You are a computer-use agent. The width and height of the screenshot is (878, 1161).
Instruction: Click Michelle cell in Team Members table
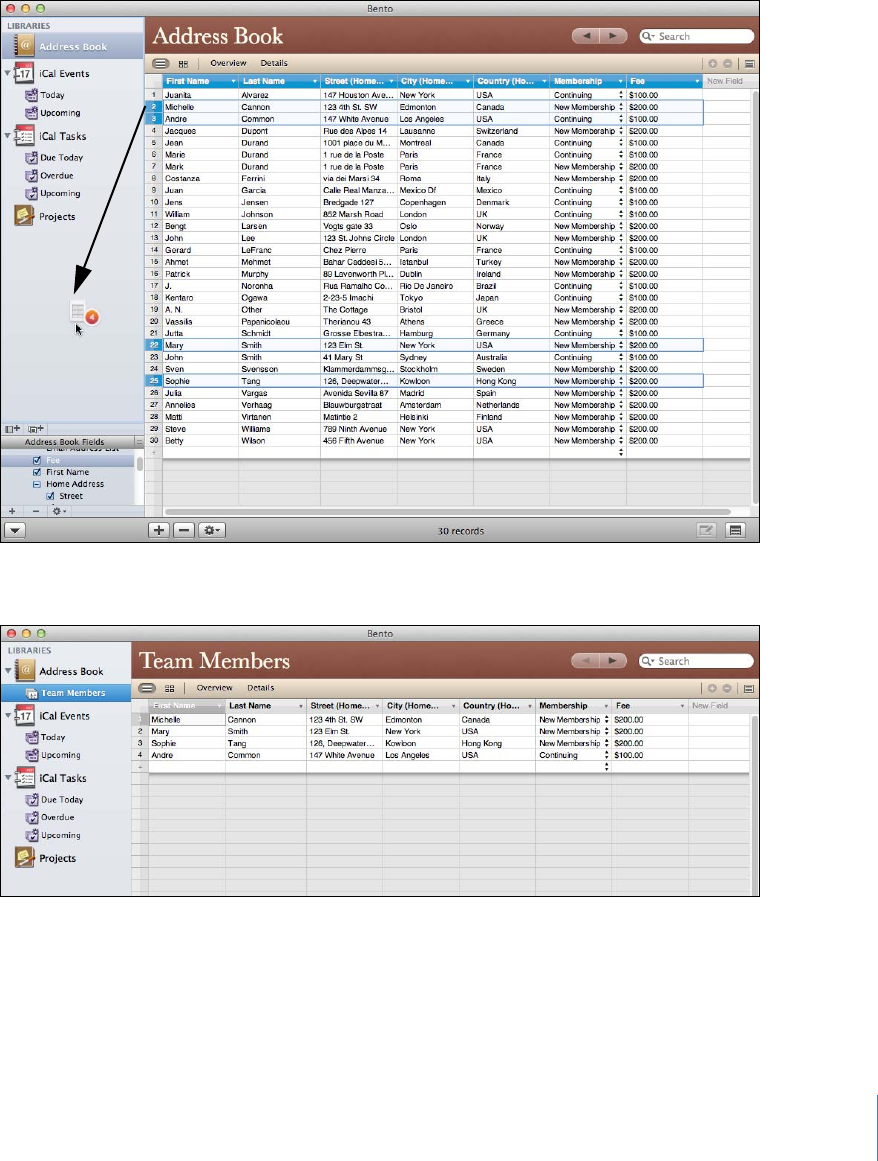[x=187, y=720]
